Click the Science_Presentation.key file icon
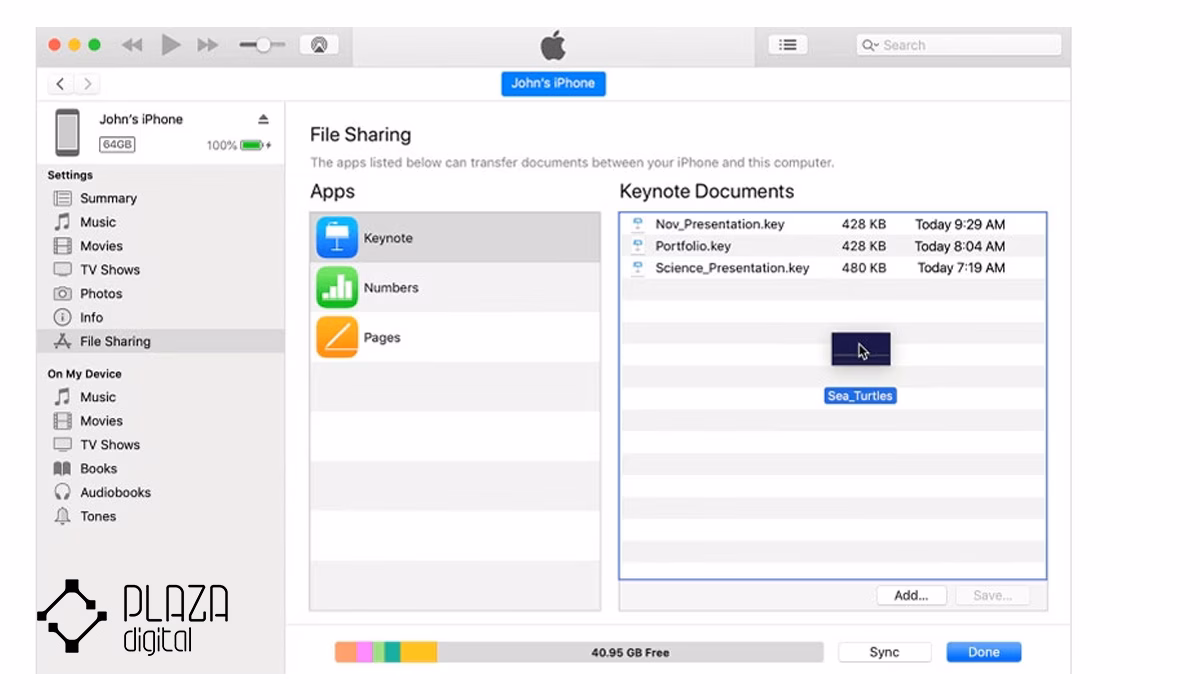Image resolution: width=1200 pixels, height=700 pixels. tap(637, 268)
